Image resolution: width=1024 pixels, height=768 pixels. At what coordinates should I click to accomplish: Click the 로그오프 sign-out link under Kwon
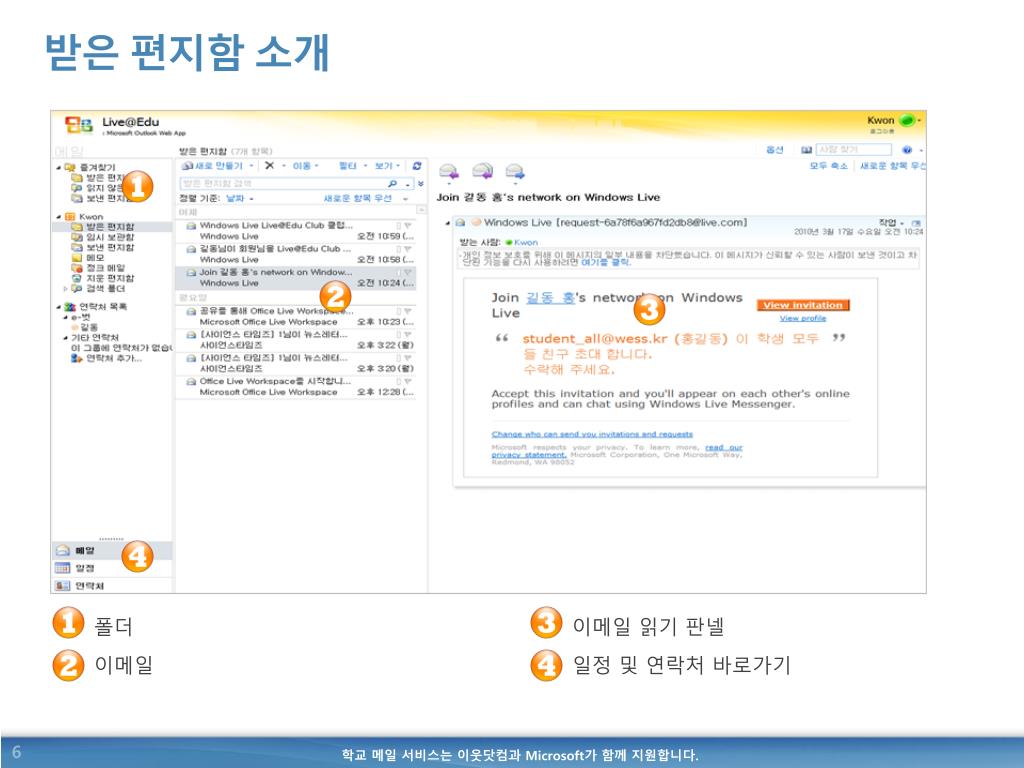tap(882, 131)
